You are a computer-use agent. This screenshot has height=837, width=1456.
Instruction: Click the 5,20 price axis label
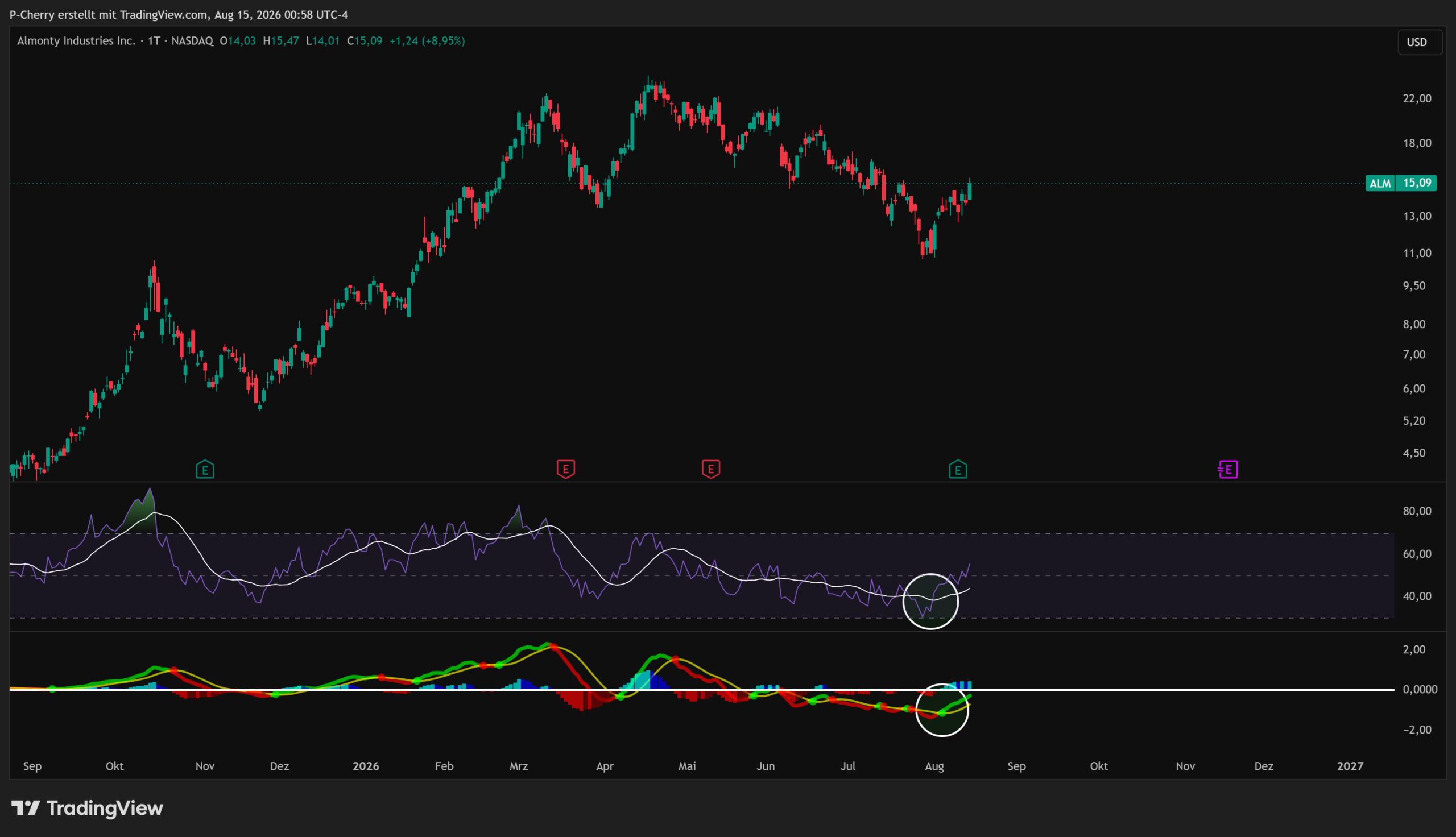coord(1414,421)
